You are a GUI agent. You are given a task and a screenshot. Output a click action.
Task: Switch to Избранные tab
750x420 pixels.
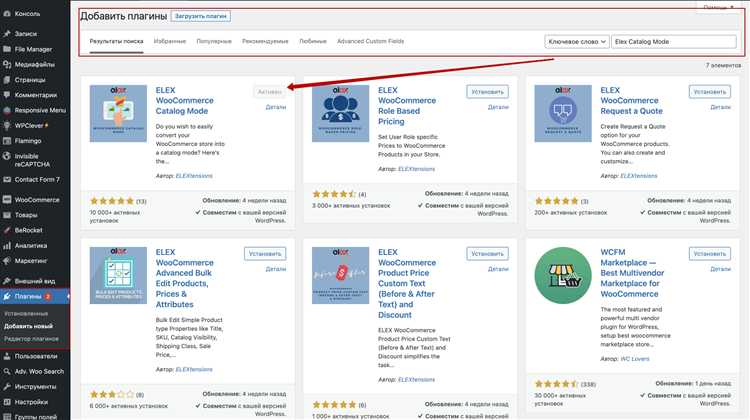(170, 42)
